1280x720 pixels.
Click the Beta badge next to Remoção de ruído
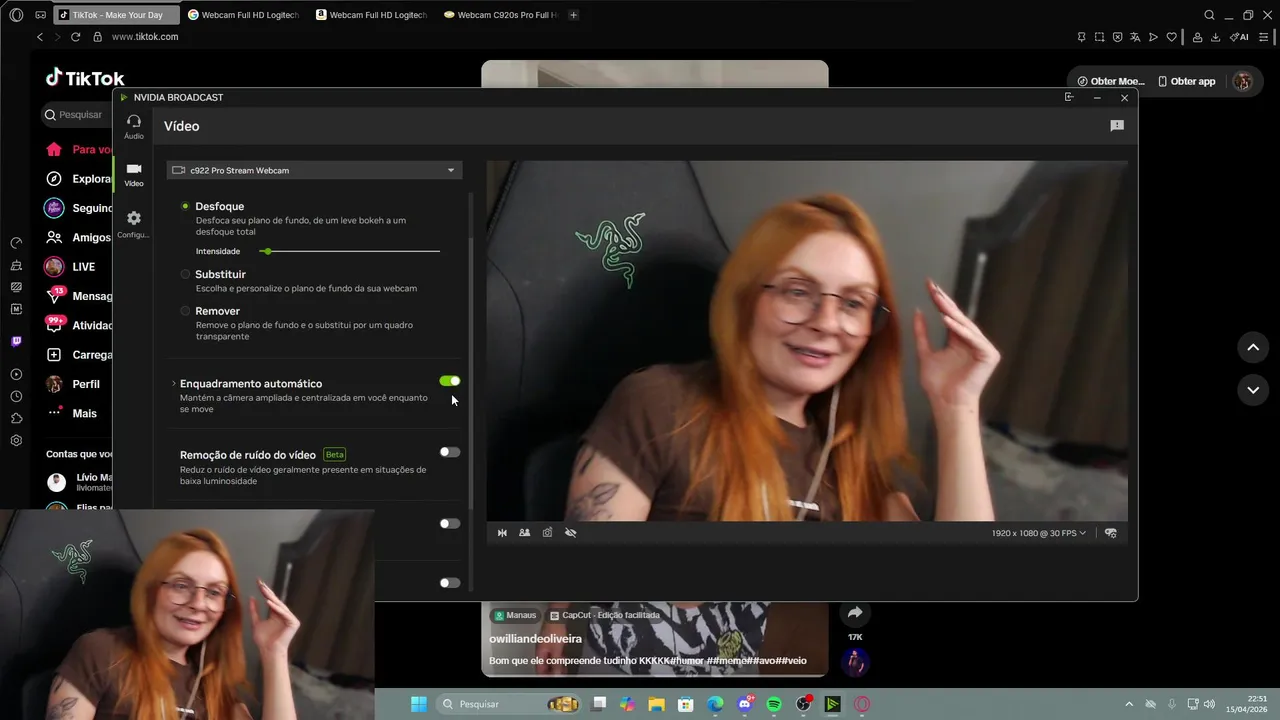[x=334, y=454]
